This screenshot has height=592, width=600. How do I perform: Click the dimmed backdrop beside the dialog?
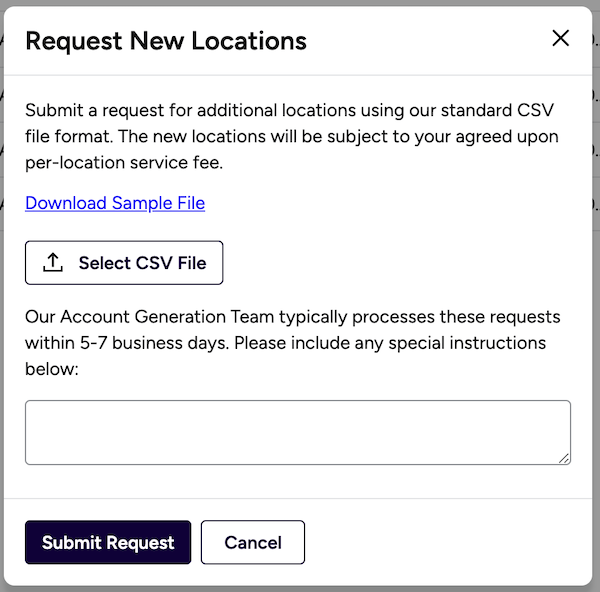(x=596, y=306)
